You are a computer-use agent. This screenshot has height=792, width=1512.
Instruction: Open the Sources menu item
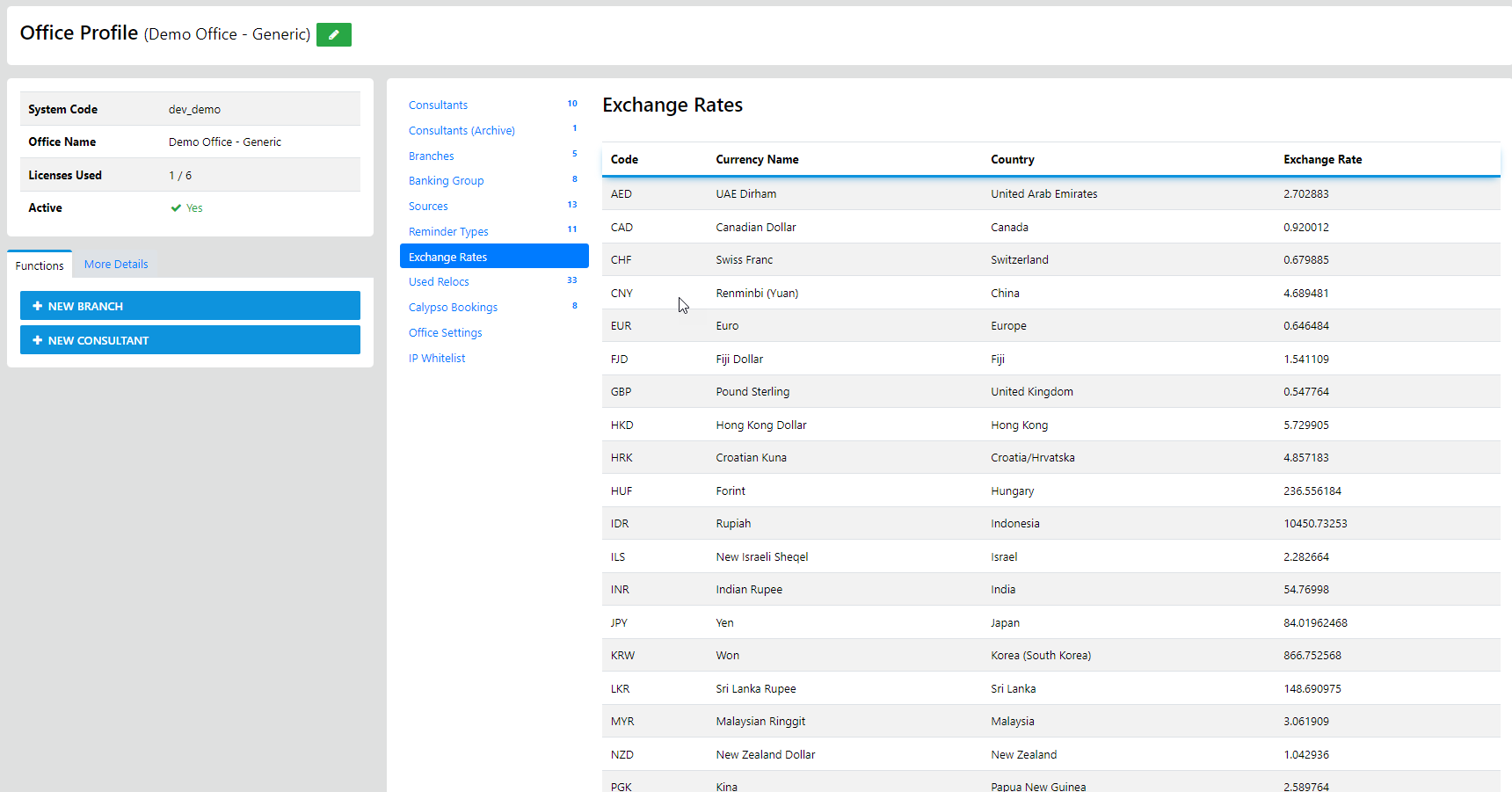[x=428, y=207]
